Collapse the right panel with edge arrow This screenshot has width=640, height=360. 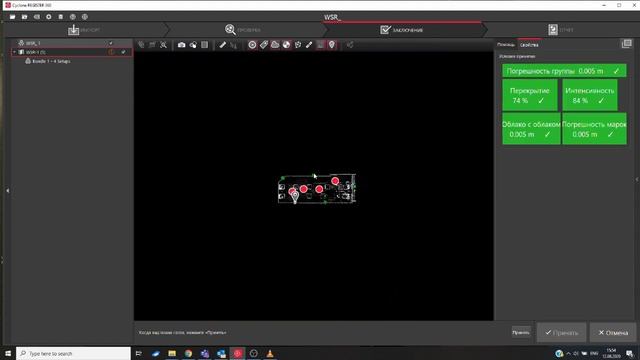pyautogui.click(x=637, y=179)
